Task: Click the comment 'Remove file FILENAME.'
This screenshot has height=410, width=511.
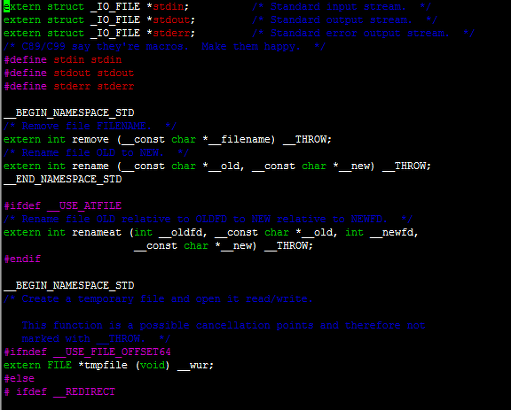Action: point(86,126)
